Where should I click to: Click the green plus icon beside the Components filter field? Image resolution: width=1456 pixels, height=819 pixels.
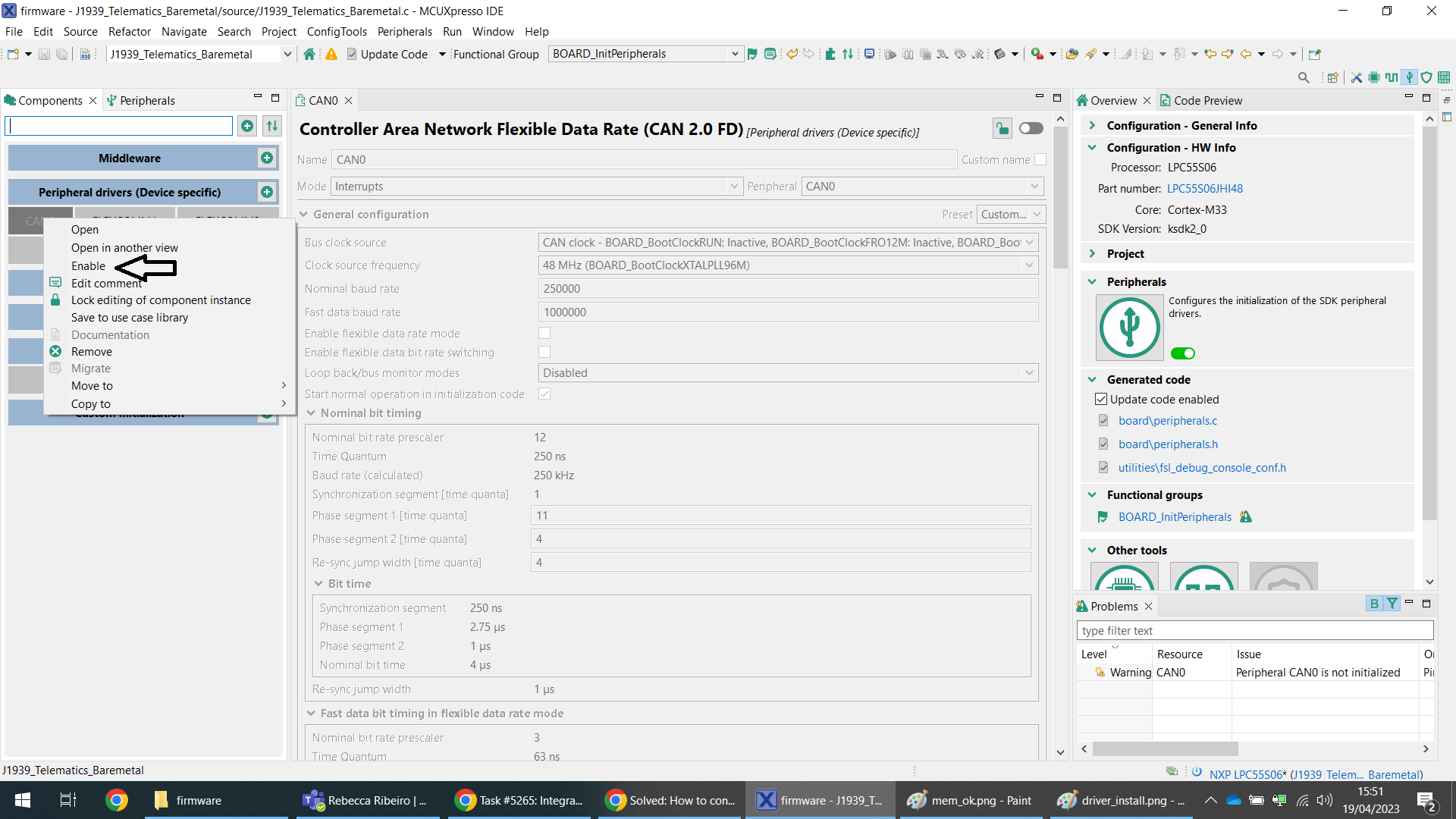pyautogui.click(x=247, y=126)
